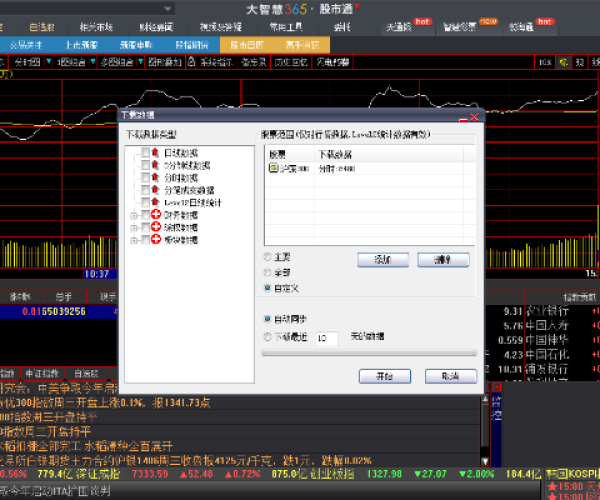Click red plus icon of 除权数据

tap(156, 227)
